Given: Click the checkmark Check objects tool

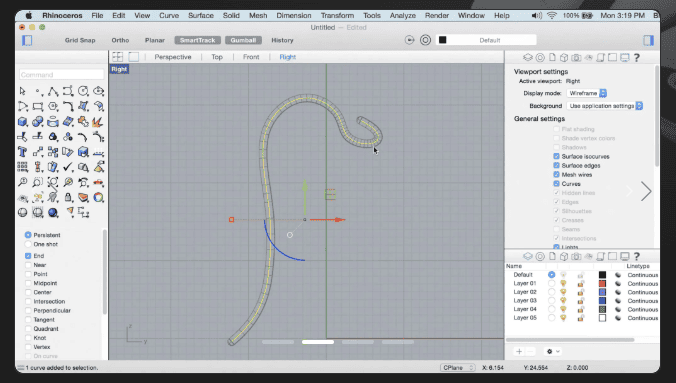Looking at the screenshot, I should tap(68, 167).
